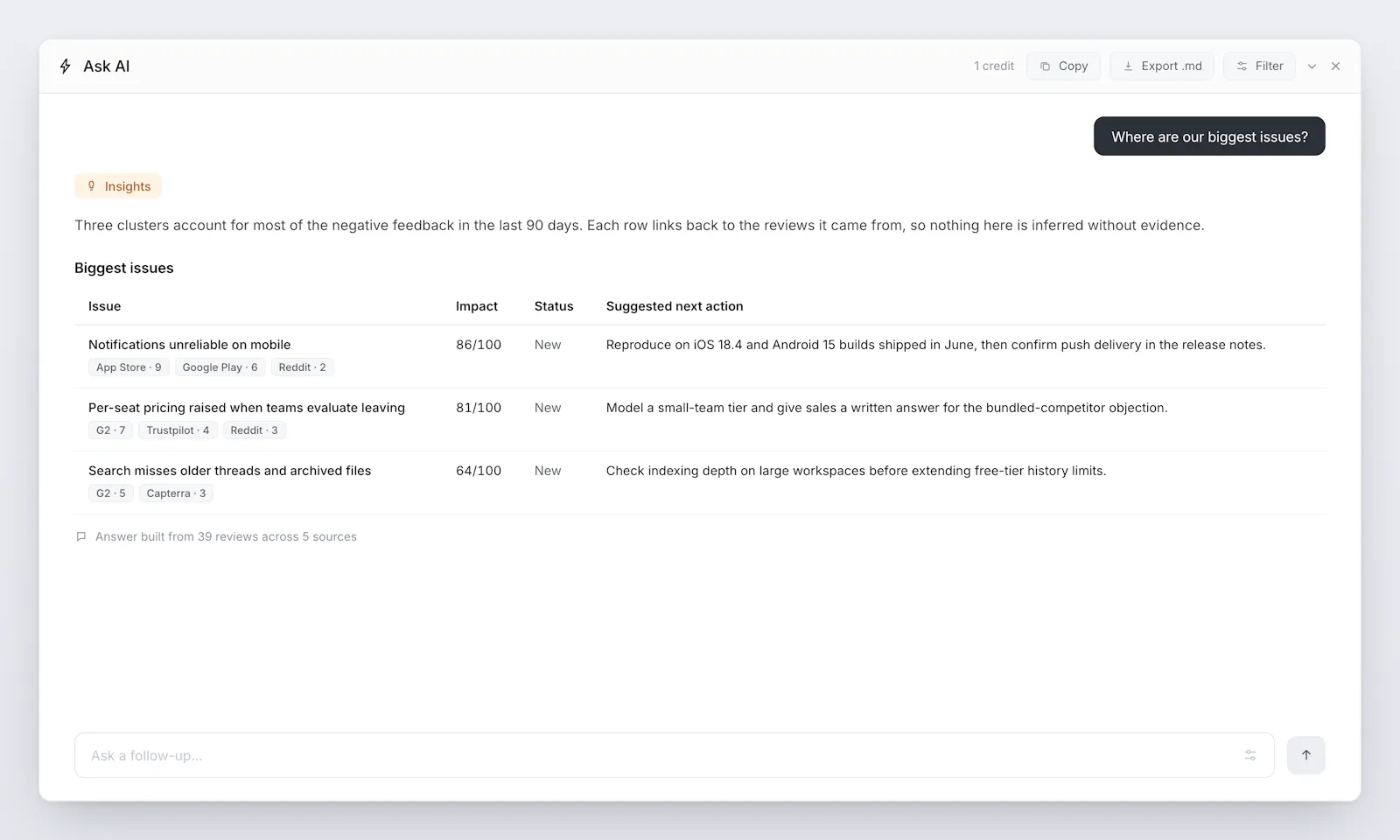The height and width of the screenshot is (840, 1400).
Task: Click the Insights tag
Action: point(118,186)
